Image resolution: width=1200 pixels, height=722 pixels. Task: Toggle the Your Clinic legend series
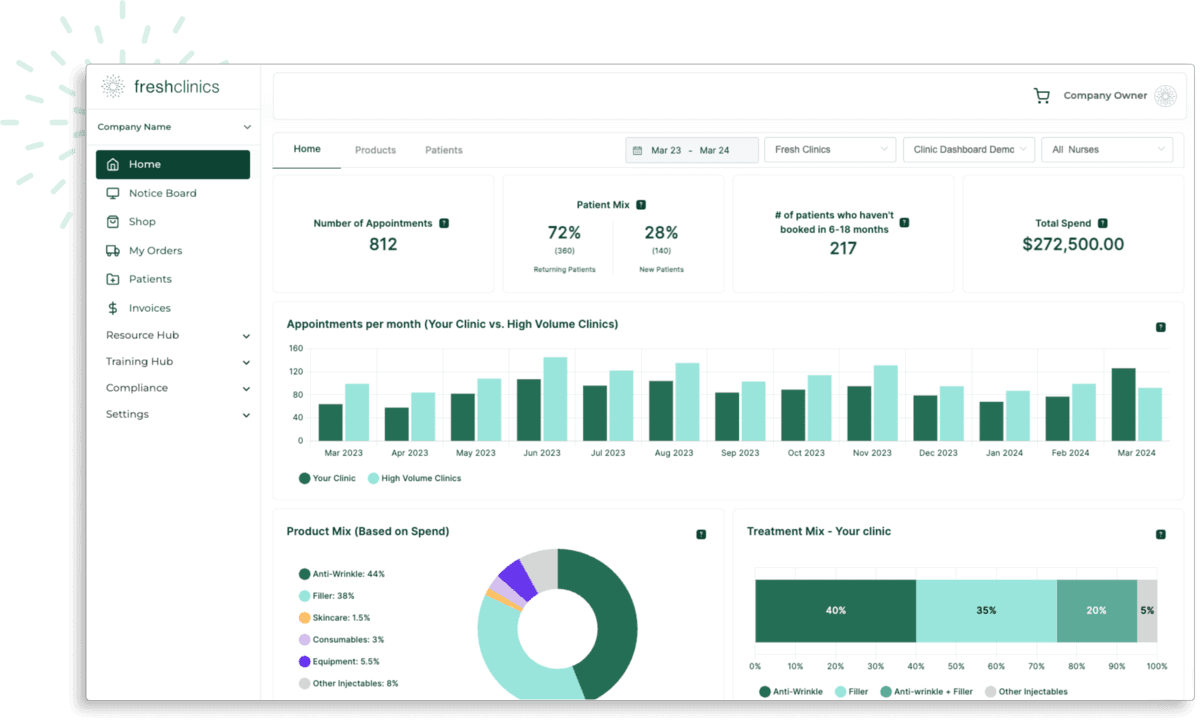click(327, 479)
